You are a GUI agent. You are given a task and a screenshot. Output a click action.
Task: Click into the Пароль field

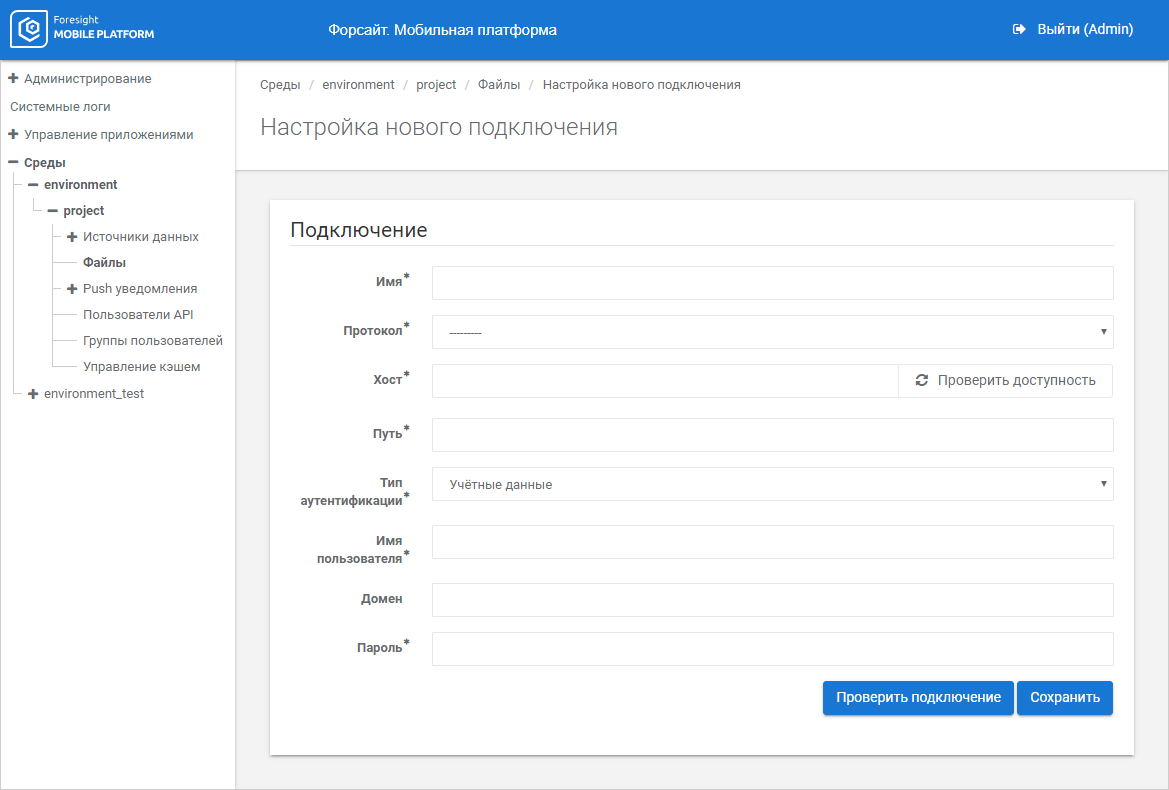point(772,649)
